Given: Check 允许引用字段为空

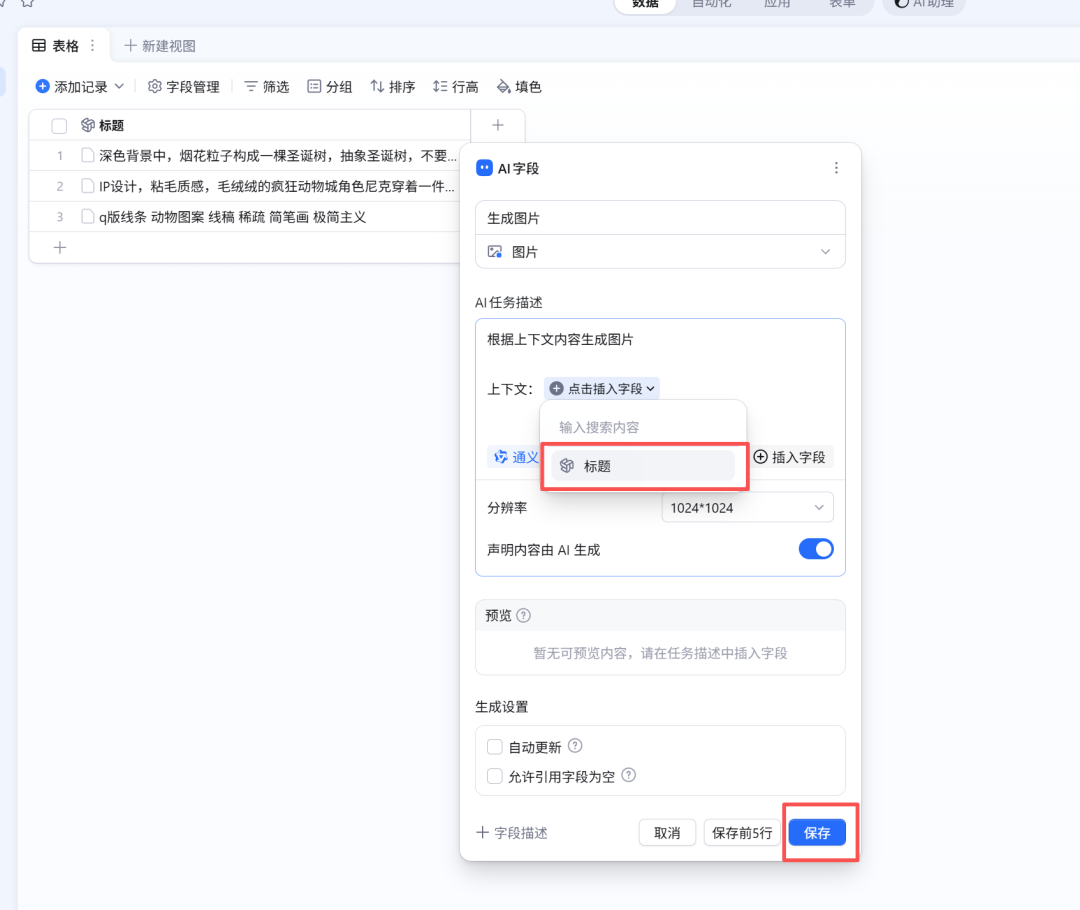Looking at the screenshot, I should [495, 776].
